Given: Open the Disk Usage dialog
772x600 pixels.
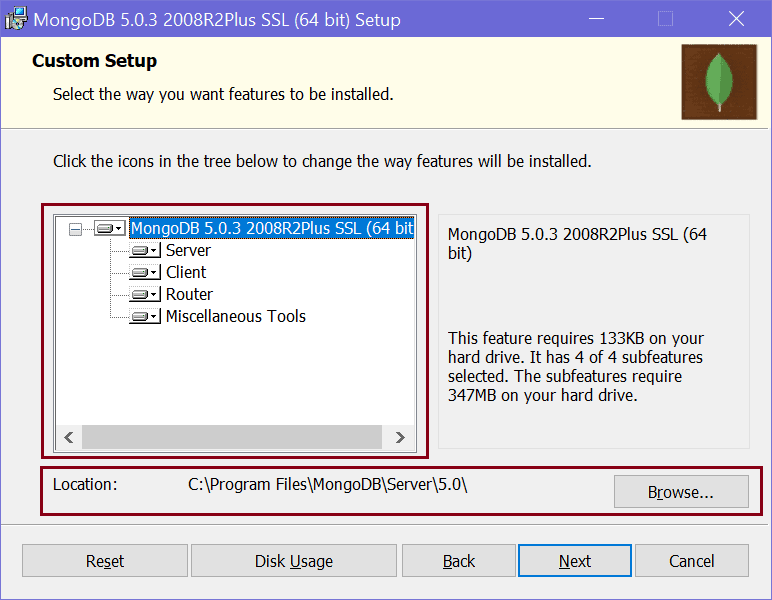Looking at the screenshot, I should click(x=294, y=561).
